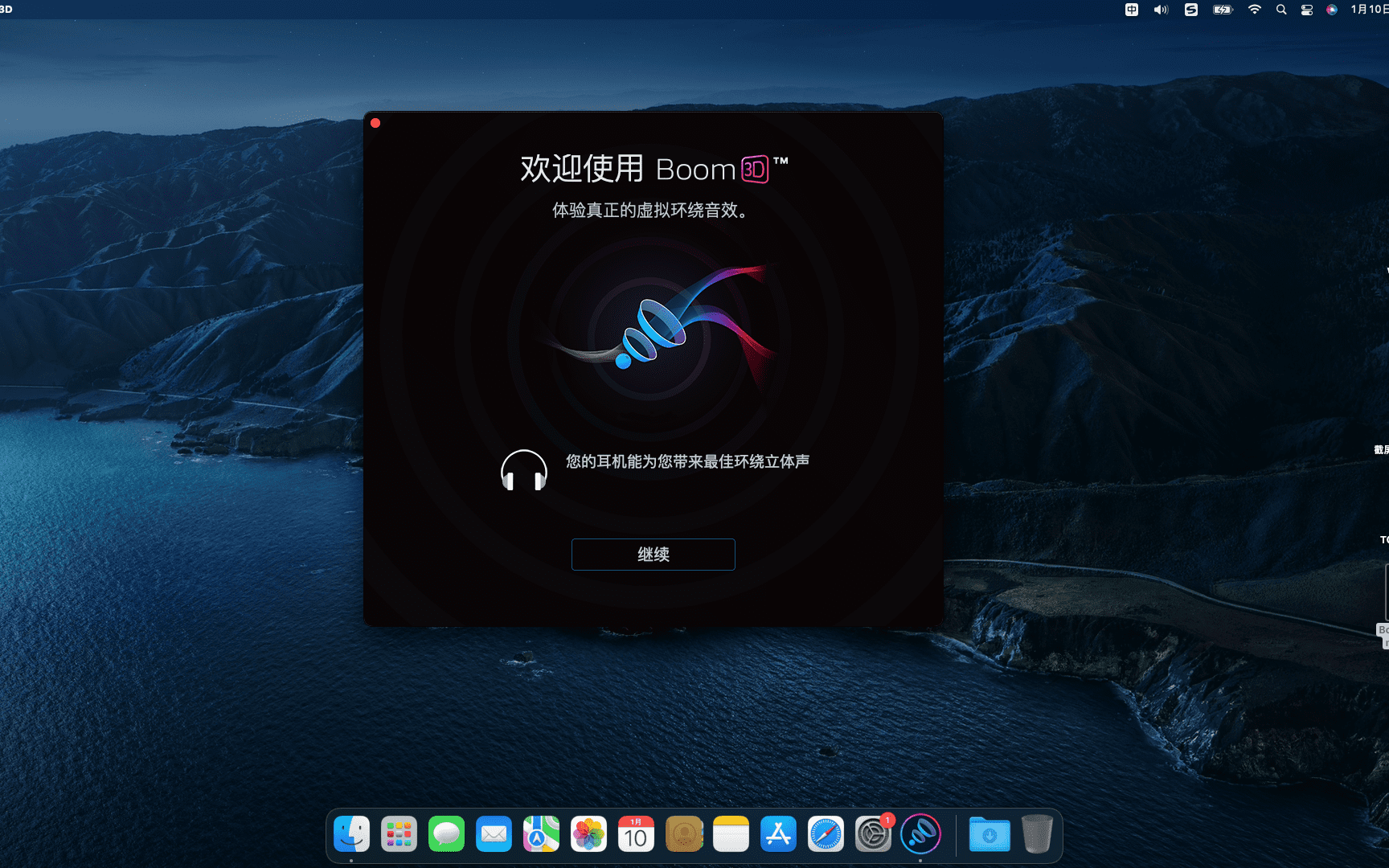This screenshot has height=868, width=1389.
Task: Click the text 您的耳机能为您带来最佳环绕立体声
Action: click(687, 461)
